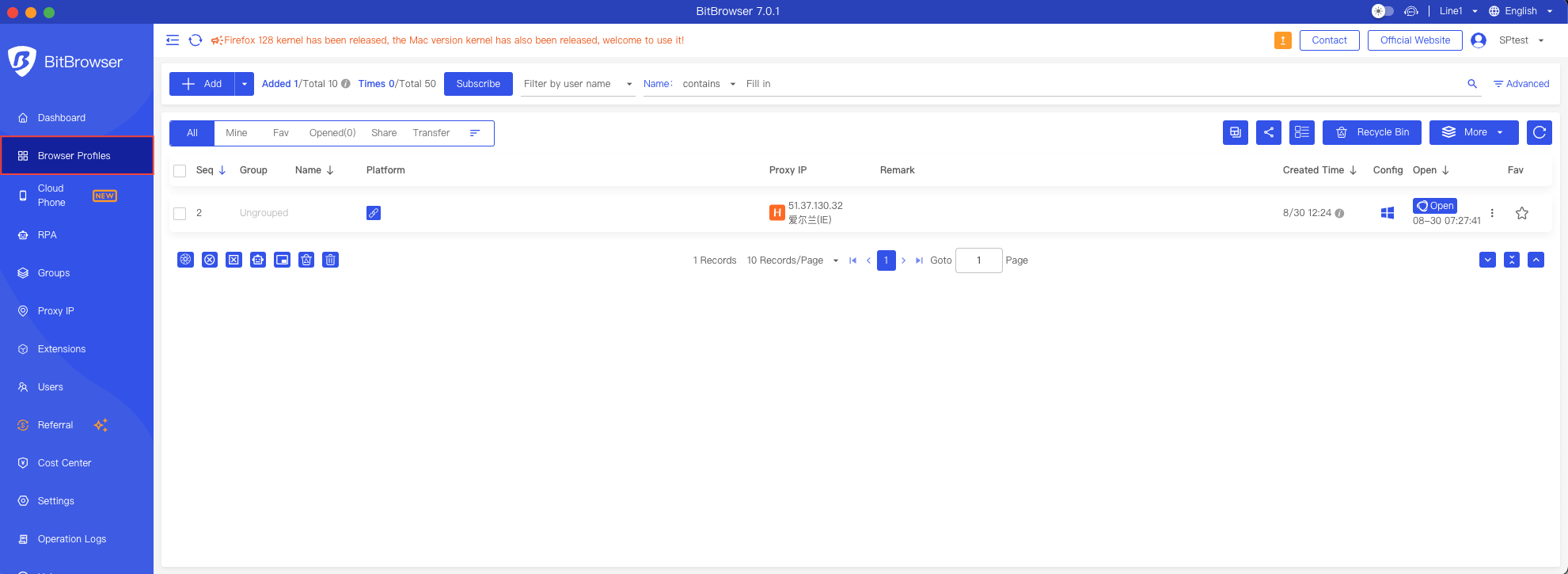Open Extensions in the sidebar
Screen dimensions: 1568x574
tap(77, 349)
